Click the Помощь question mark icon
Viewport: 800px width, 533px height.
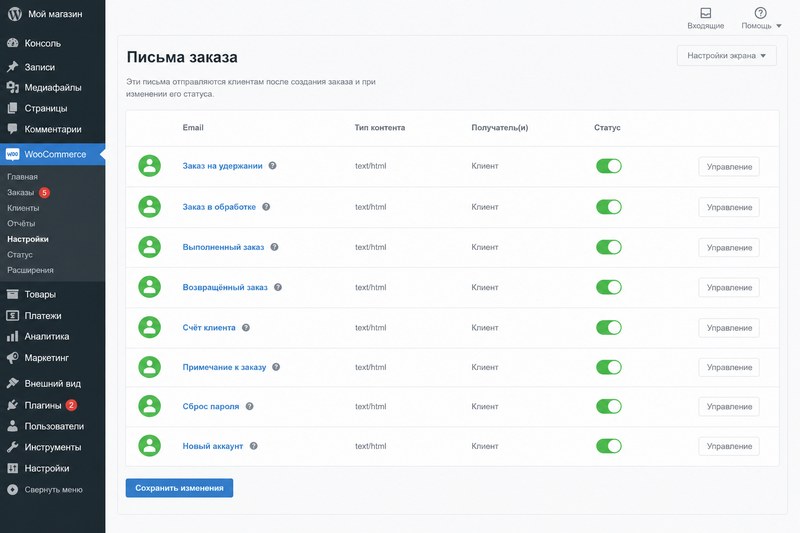[760, 13]
